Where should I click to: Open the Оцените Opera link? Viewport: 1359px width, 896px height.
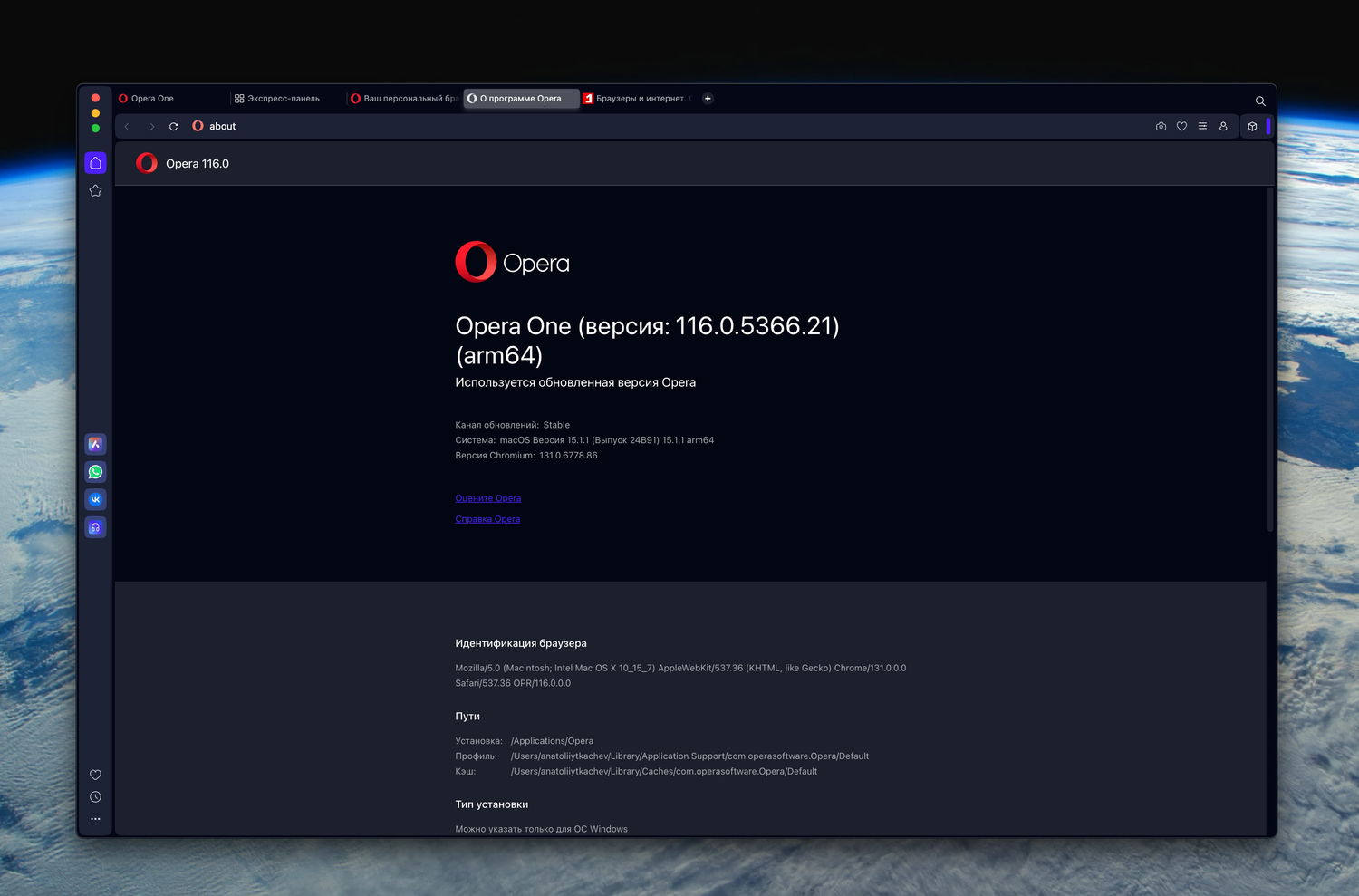(x=488, y=498)
